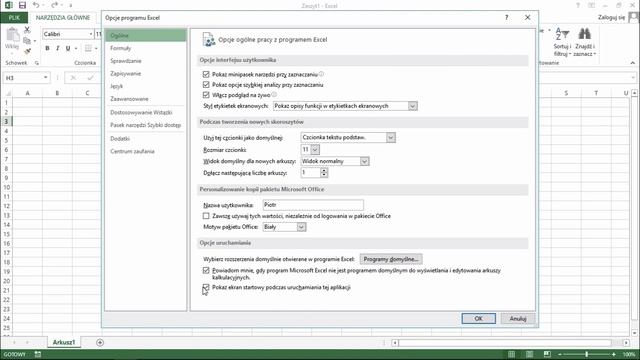Select the Dodatki category

point(145,139)
